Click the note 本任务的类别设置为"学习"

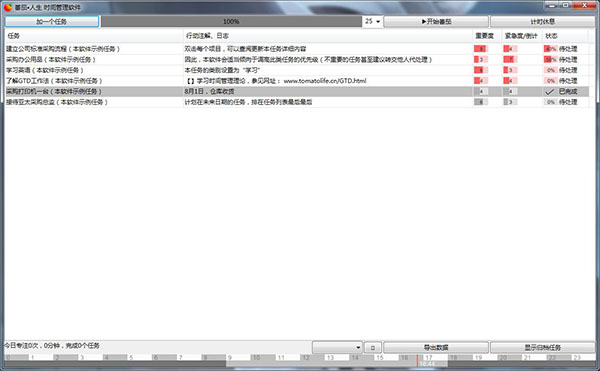(x=222, y=70)
